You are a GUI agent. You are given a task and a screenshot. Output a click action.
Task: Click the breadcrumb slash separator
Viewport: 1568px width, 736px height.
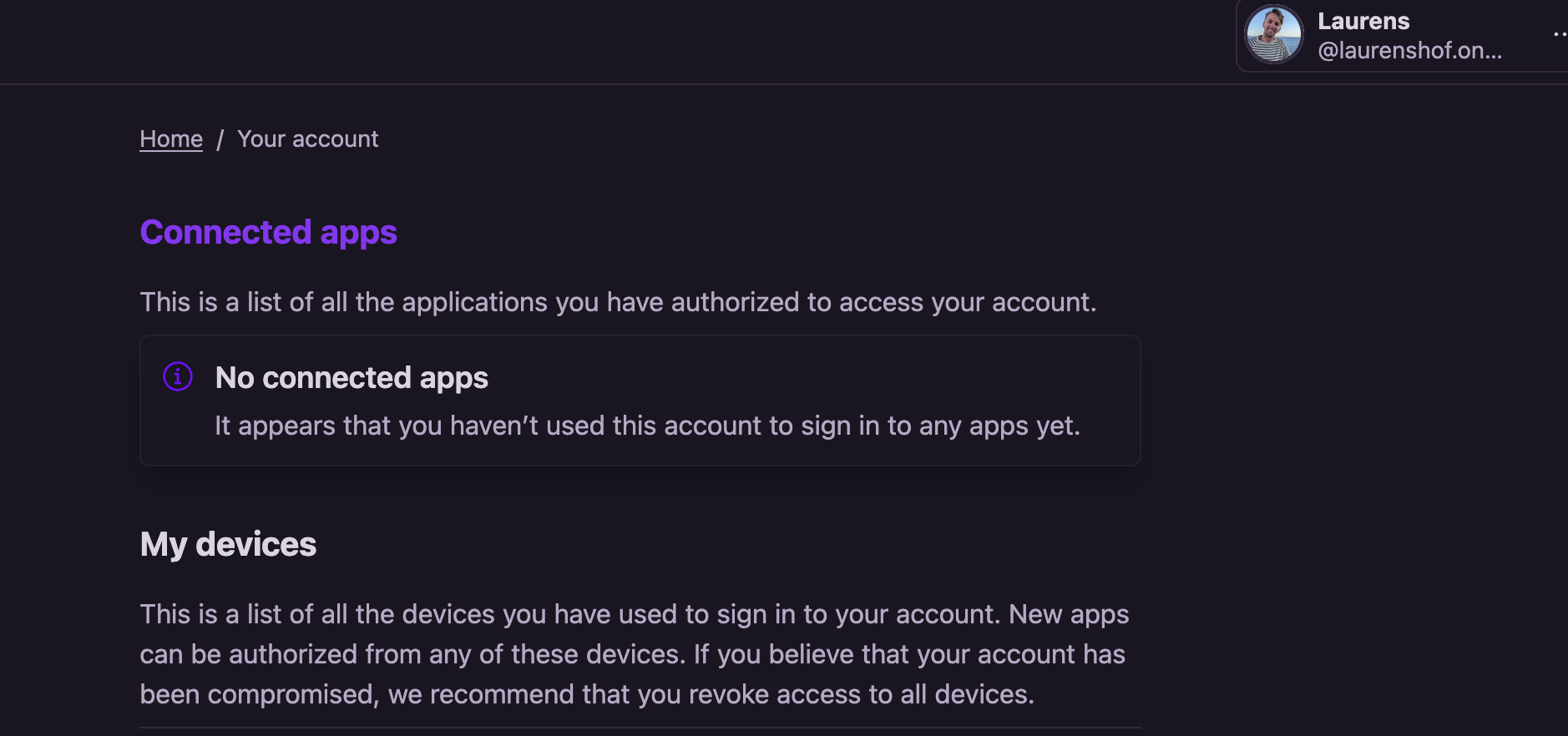[x=220, y=139]
